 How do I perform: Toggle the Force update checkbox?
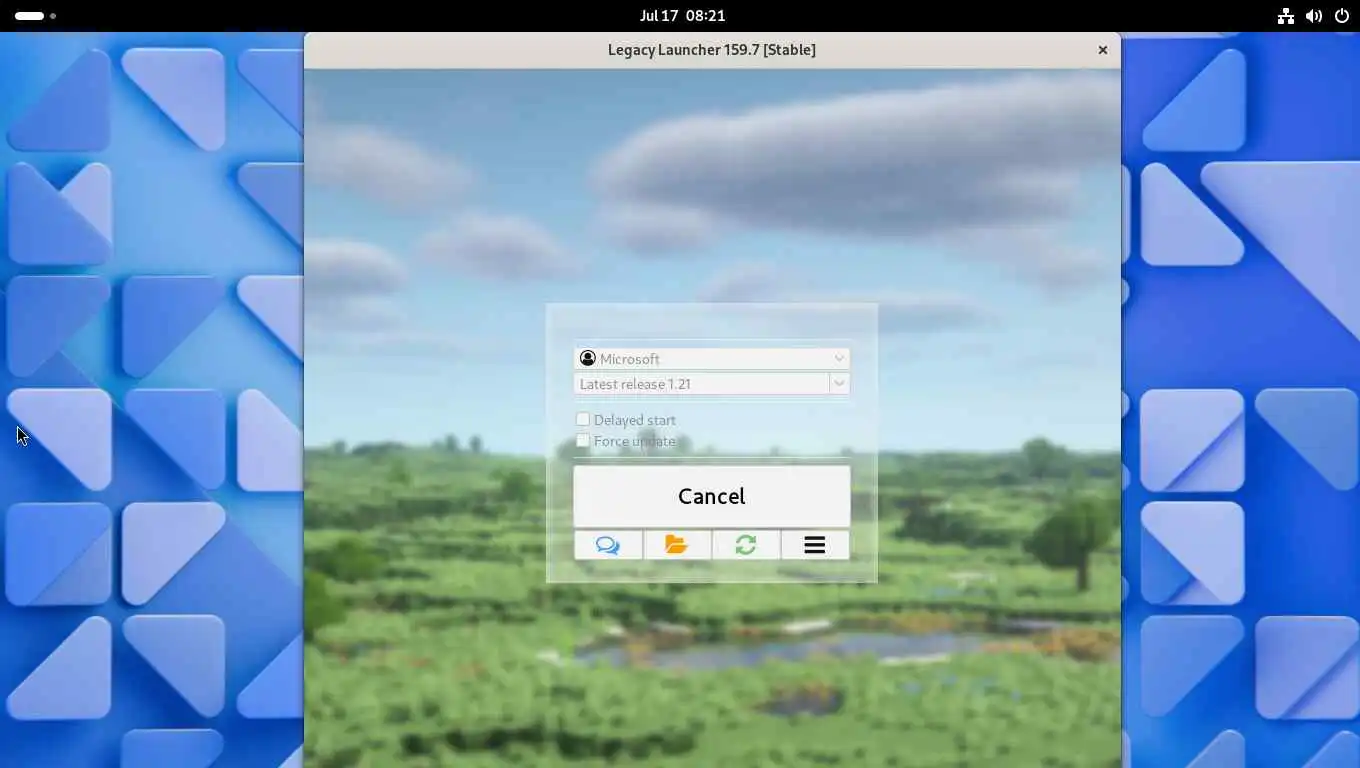tap(583, 440)
